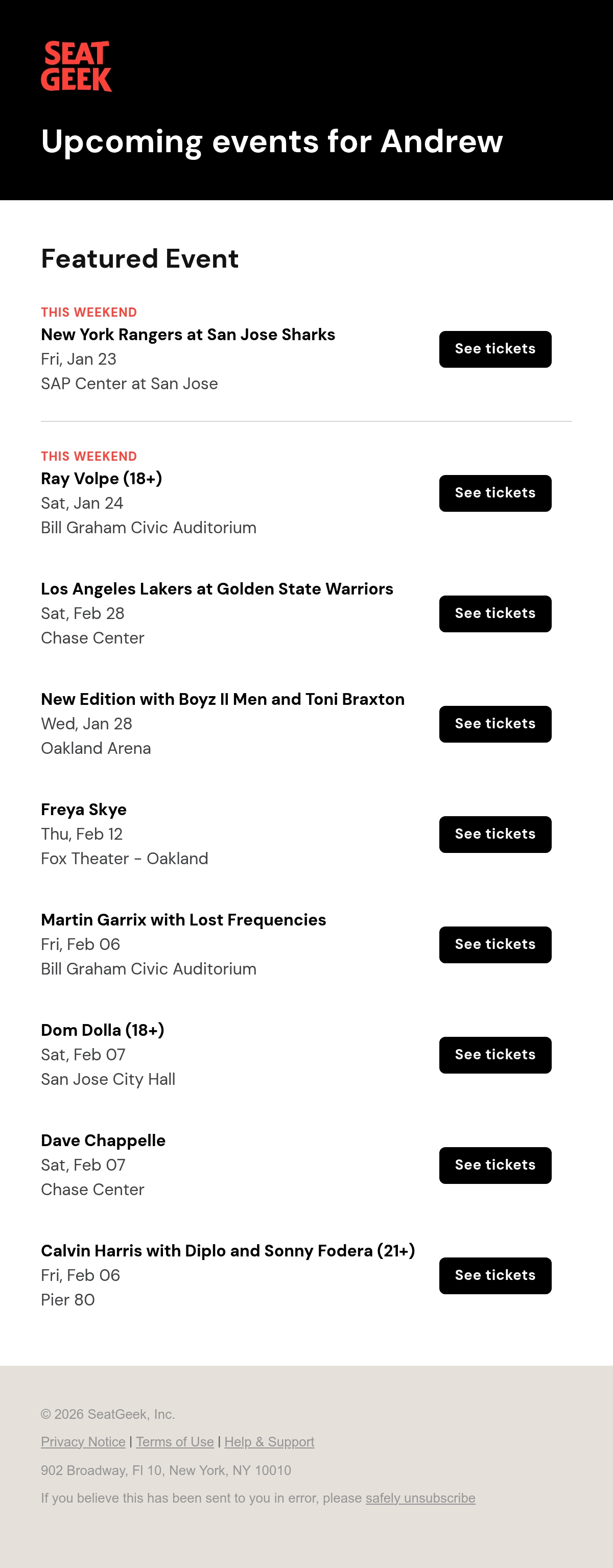This screenshot has height=1568, width=613.
Task: Click the safely unsubscribe link
Action: click(x=420, y=1498)
